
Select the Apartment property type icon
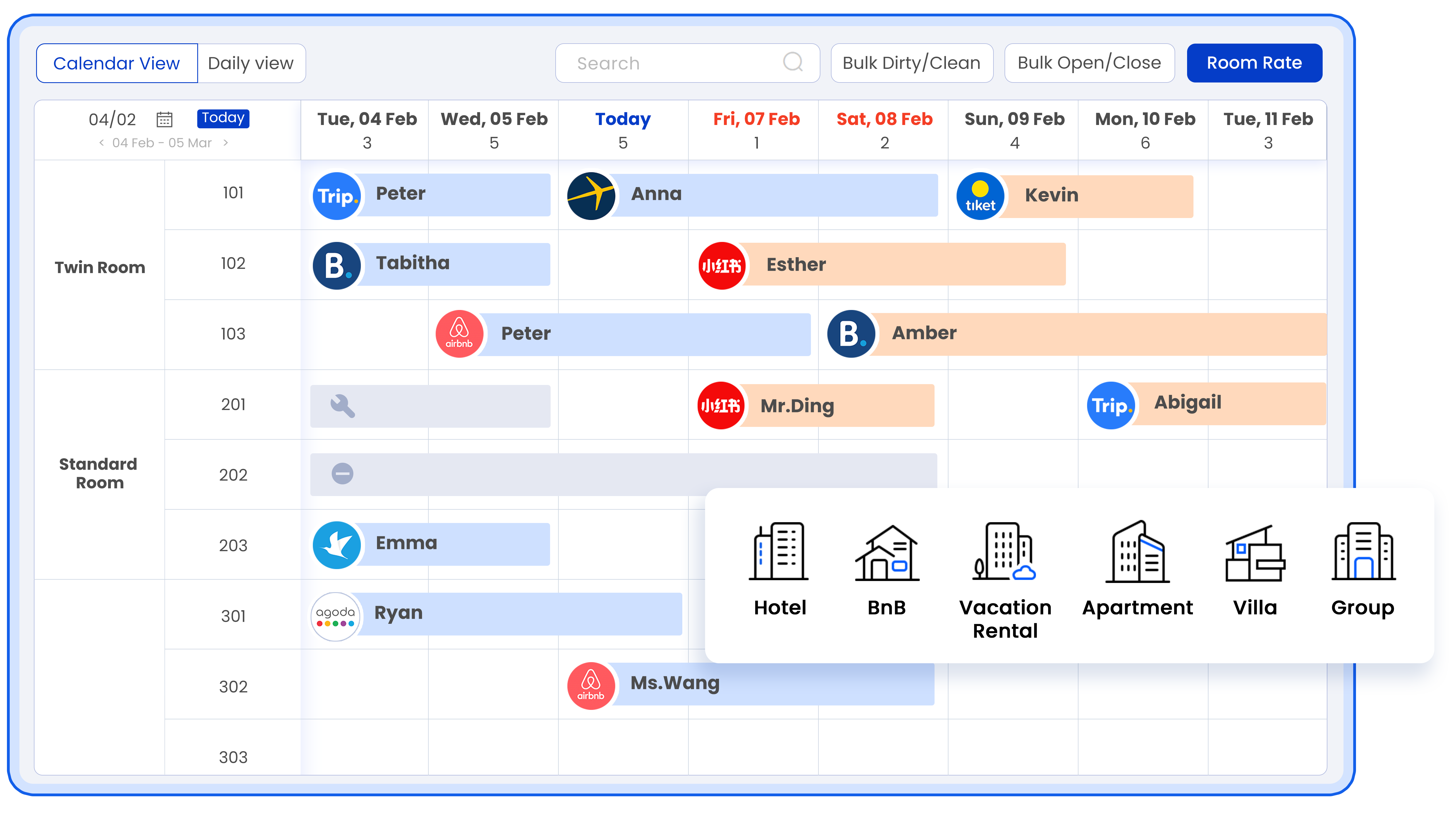point(1138,552)
